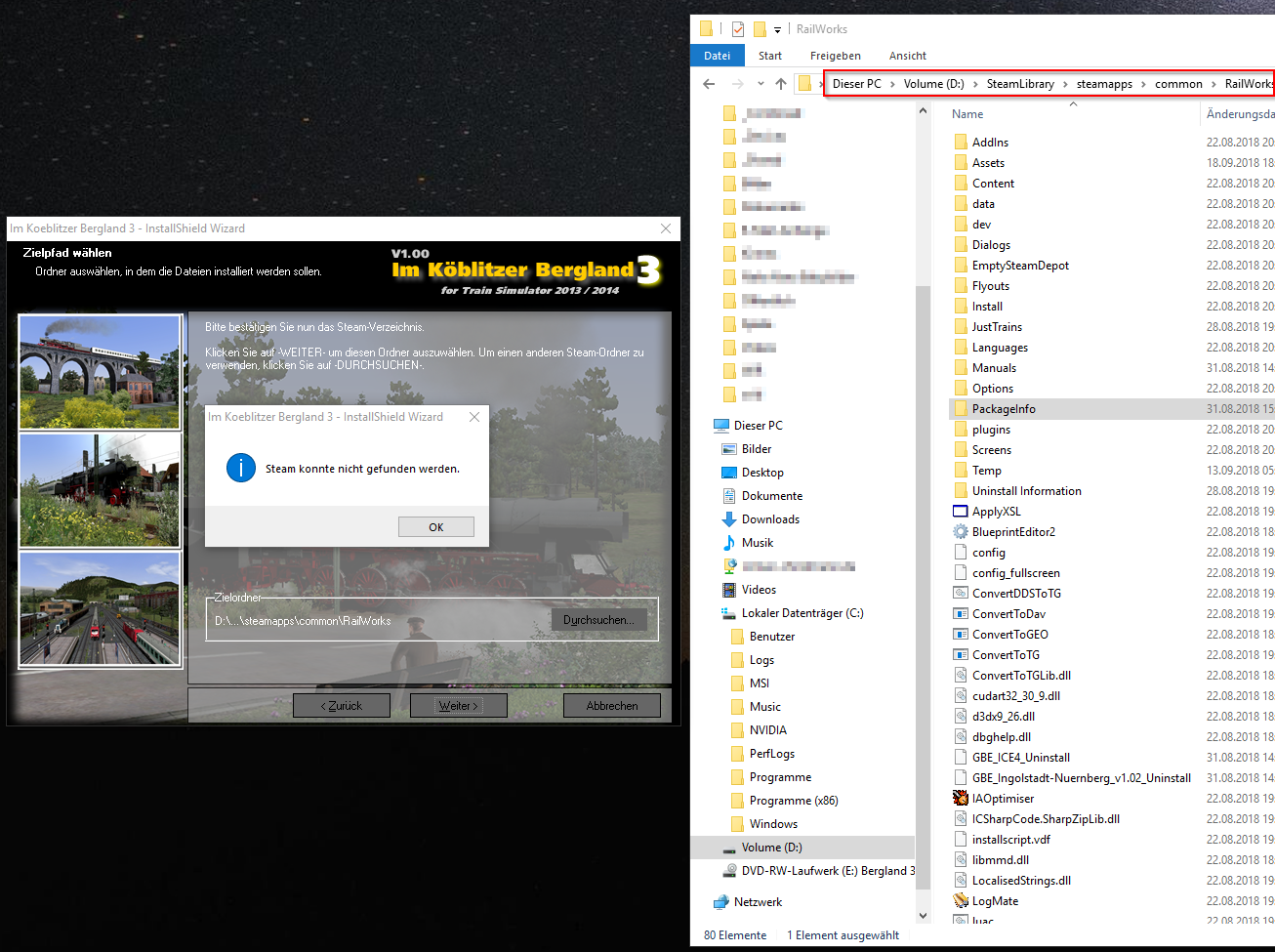Select the BlueprintEditor2 gear icon
The width and height of the screenshot is (1275, 952).
pyautogui.click(x=961, y=532)
